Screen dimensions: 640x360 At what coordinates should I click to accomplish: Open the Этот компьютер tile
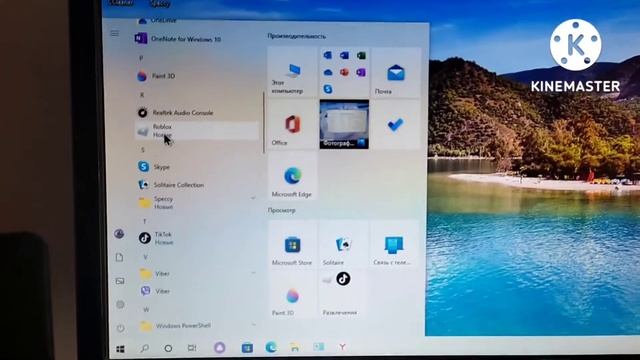pos(292,72)
